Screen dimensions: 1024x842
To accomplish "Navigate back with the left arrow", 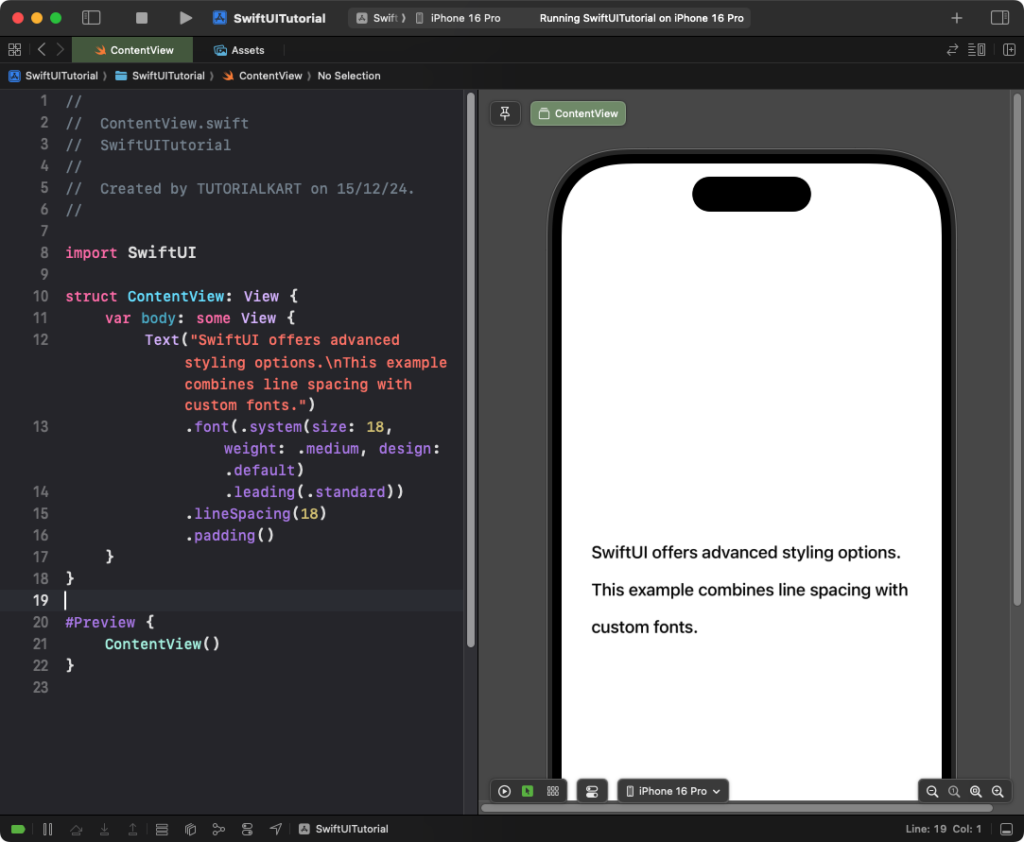I will point(40,49).
